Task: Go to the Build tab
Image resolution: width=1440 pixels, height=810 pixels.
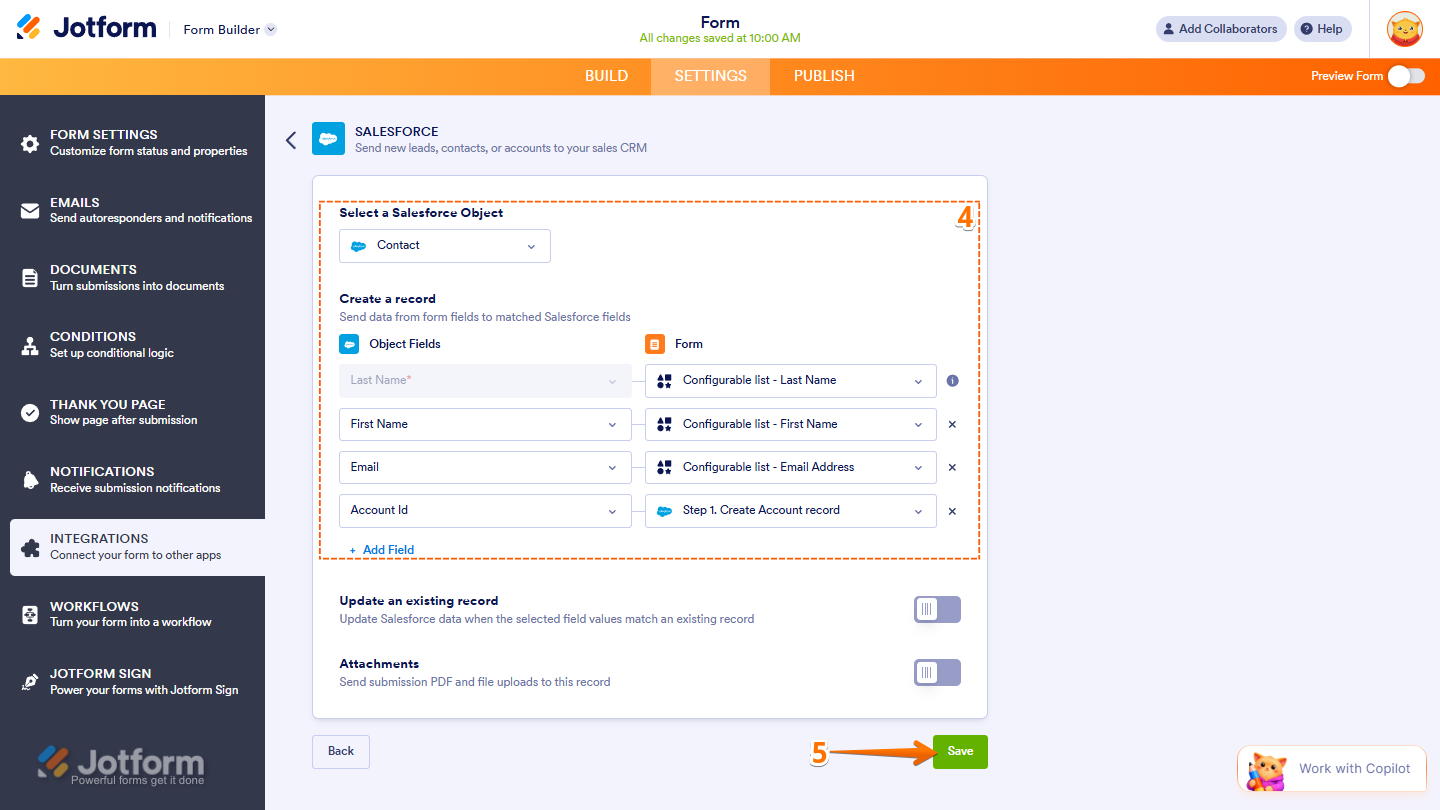Action: pos(606,76)
